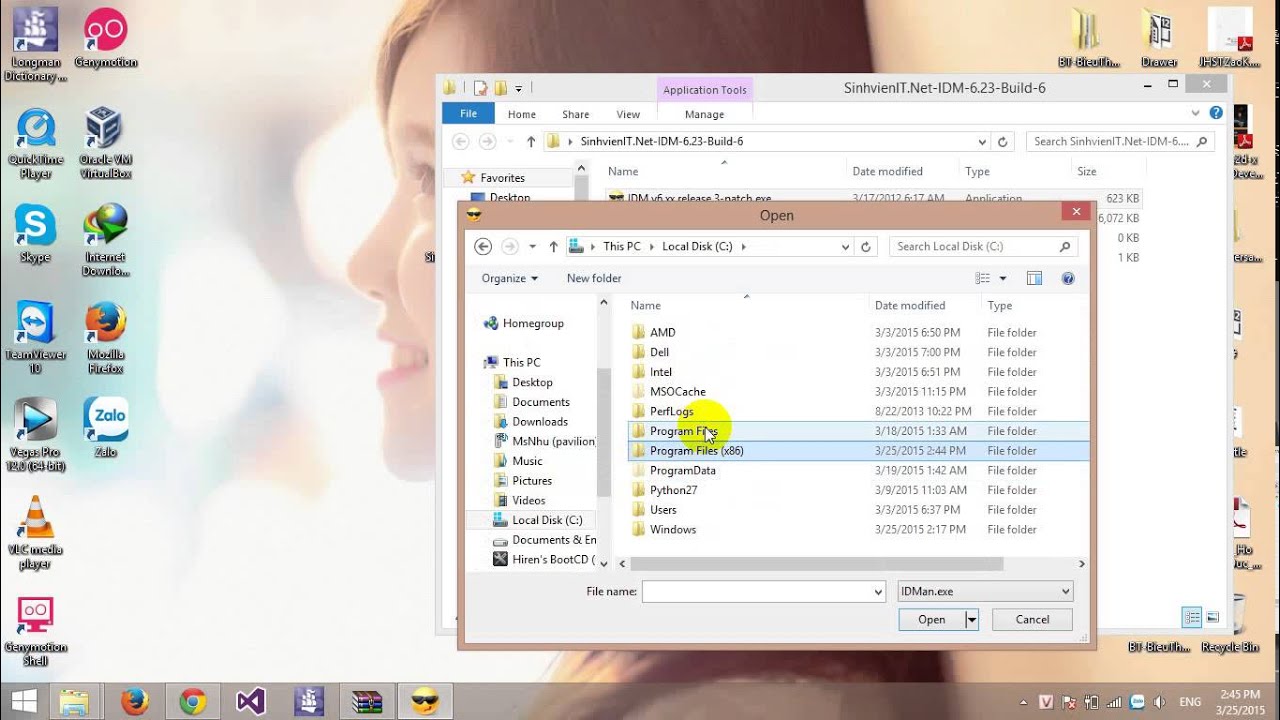This screenshot has height=720, width=1280.
Task: Open Organize dropdown menu
Action: click(509, 278)
